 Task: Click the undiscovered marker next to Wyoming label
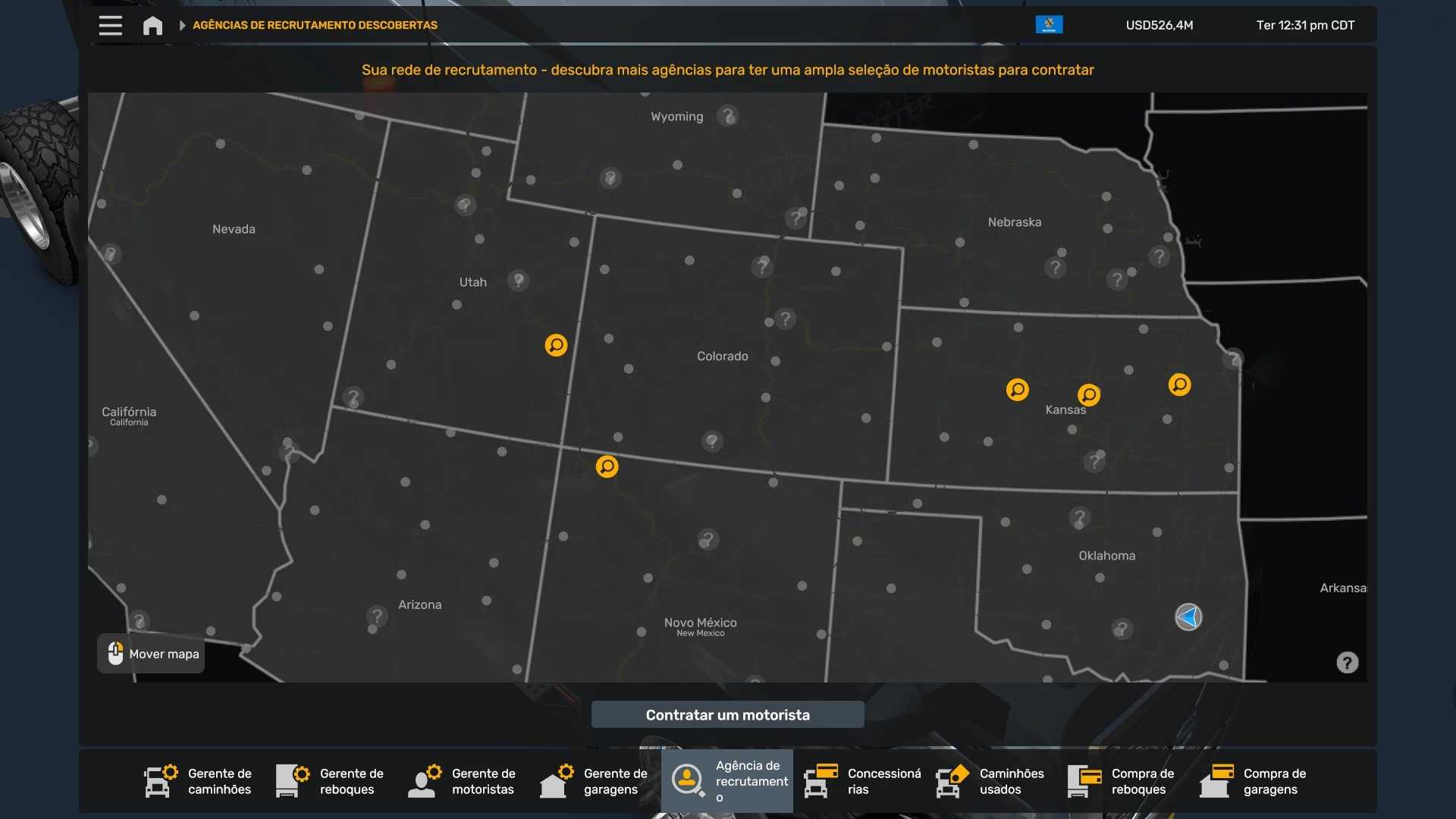(x=728, y=116)
